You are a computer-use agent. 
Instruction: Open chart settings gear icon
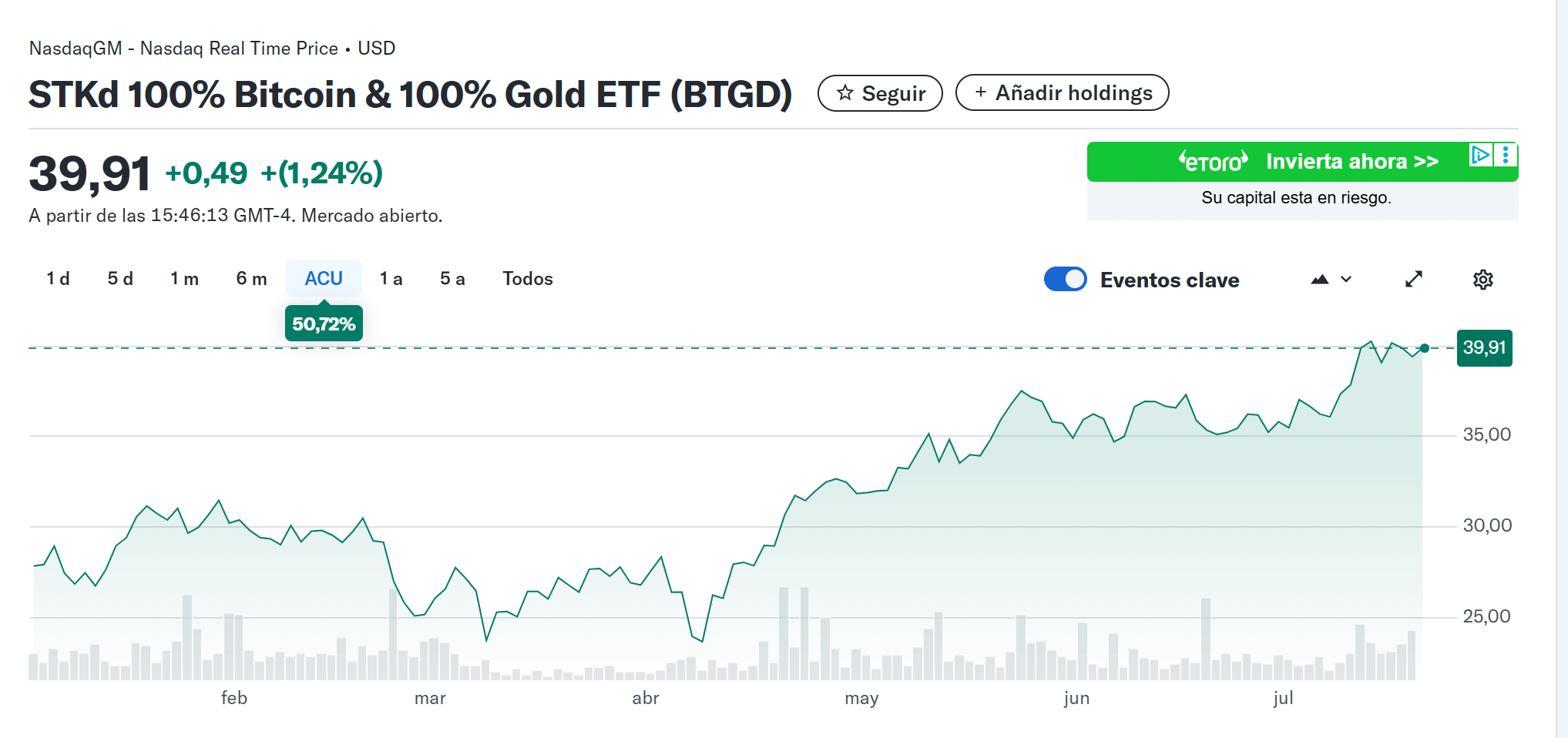(x=1482, y=280)
